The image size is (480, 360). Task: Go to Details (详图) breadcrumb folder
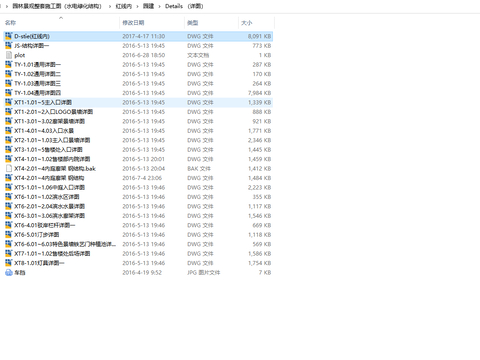(184, 6)
